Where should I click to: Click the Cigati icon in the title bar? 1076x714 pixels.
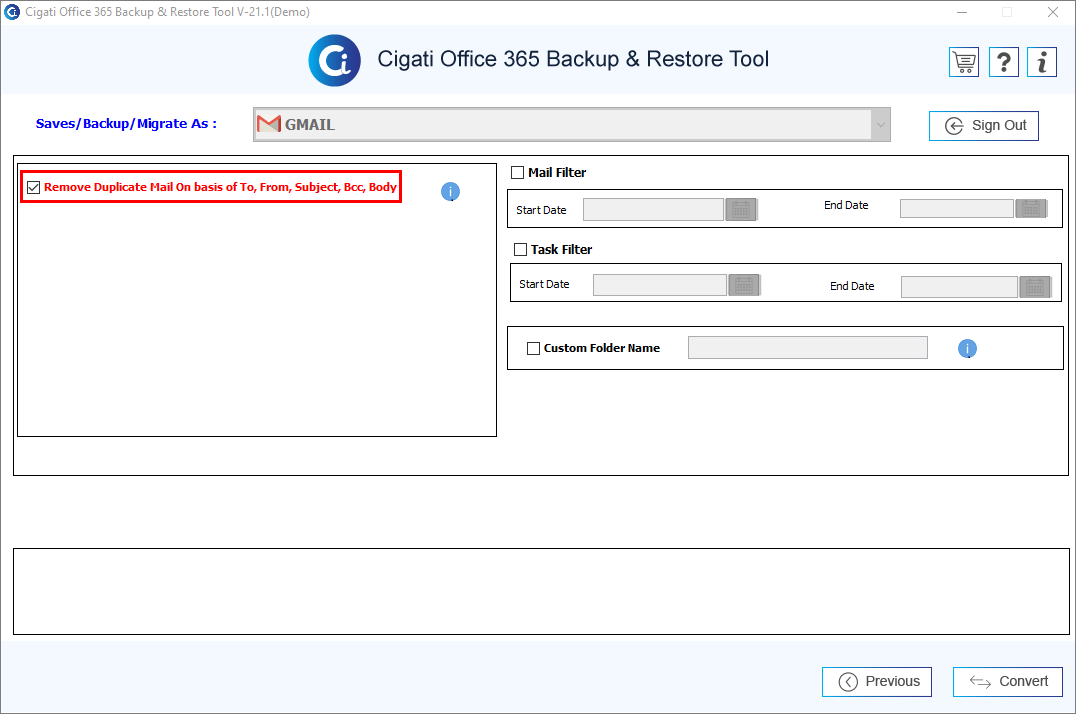[x=12, y=12]
